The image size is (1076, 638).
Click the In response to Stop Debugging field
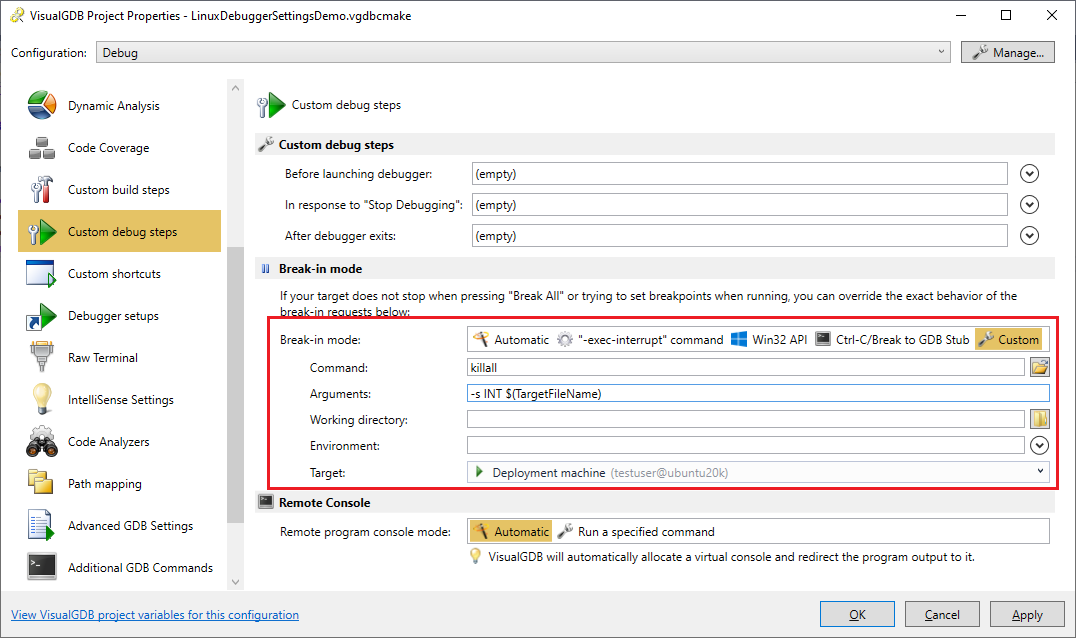(x=740, y=204)
